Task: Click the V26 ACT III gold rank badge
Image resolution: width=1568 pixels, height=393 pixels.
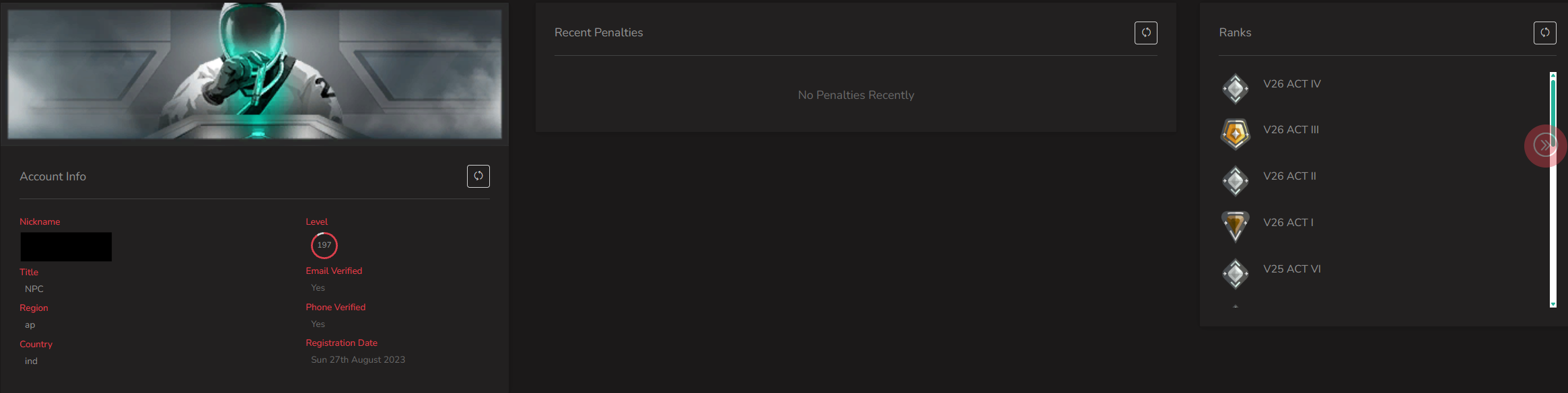Action: [1236, 133]
